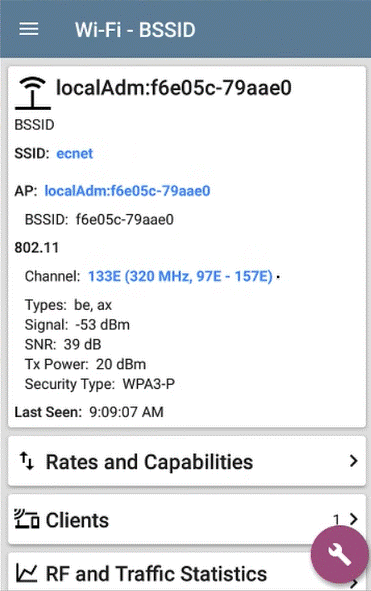Open the RF and Traffic Statistics card

click(x=187, y=572)
